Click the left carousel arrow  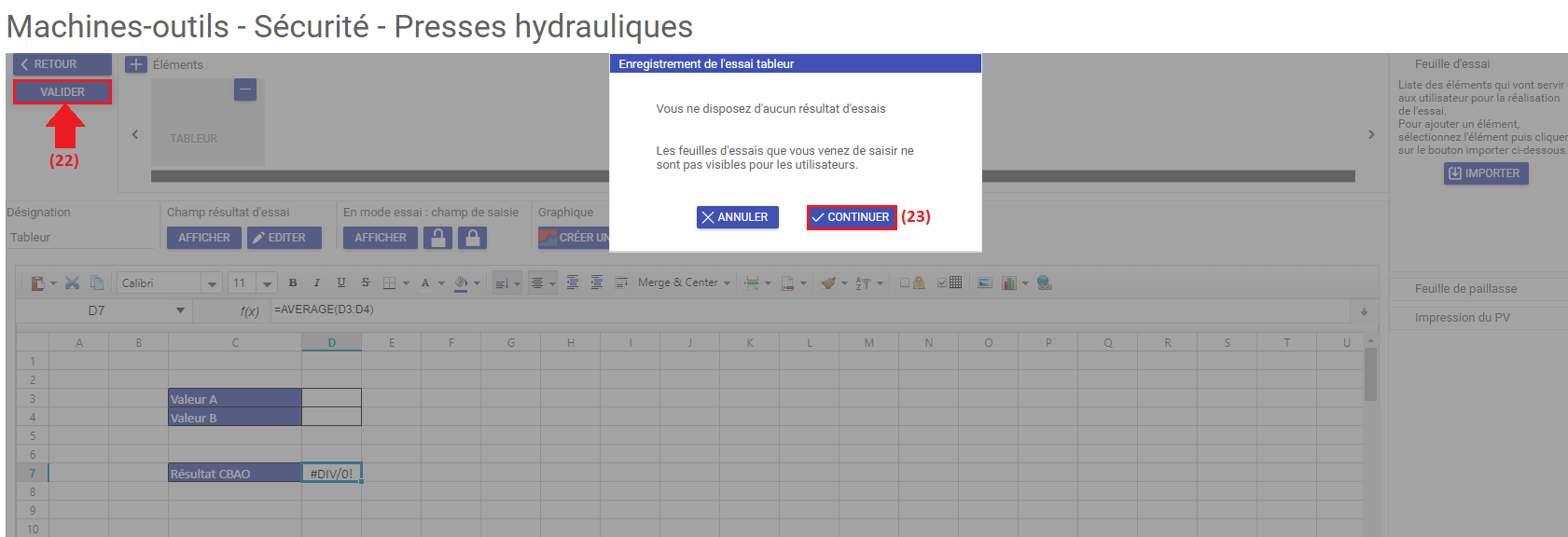tap(135, 134)
